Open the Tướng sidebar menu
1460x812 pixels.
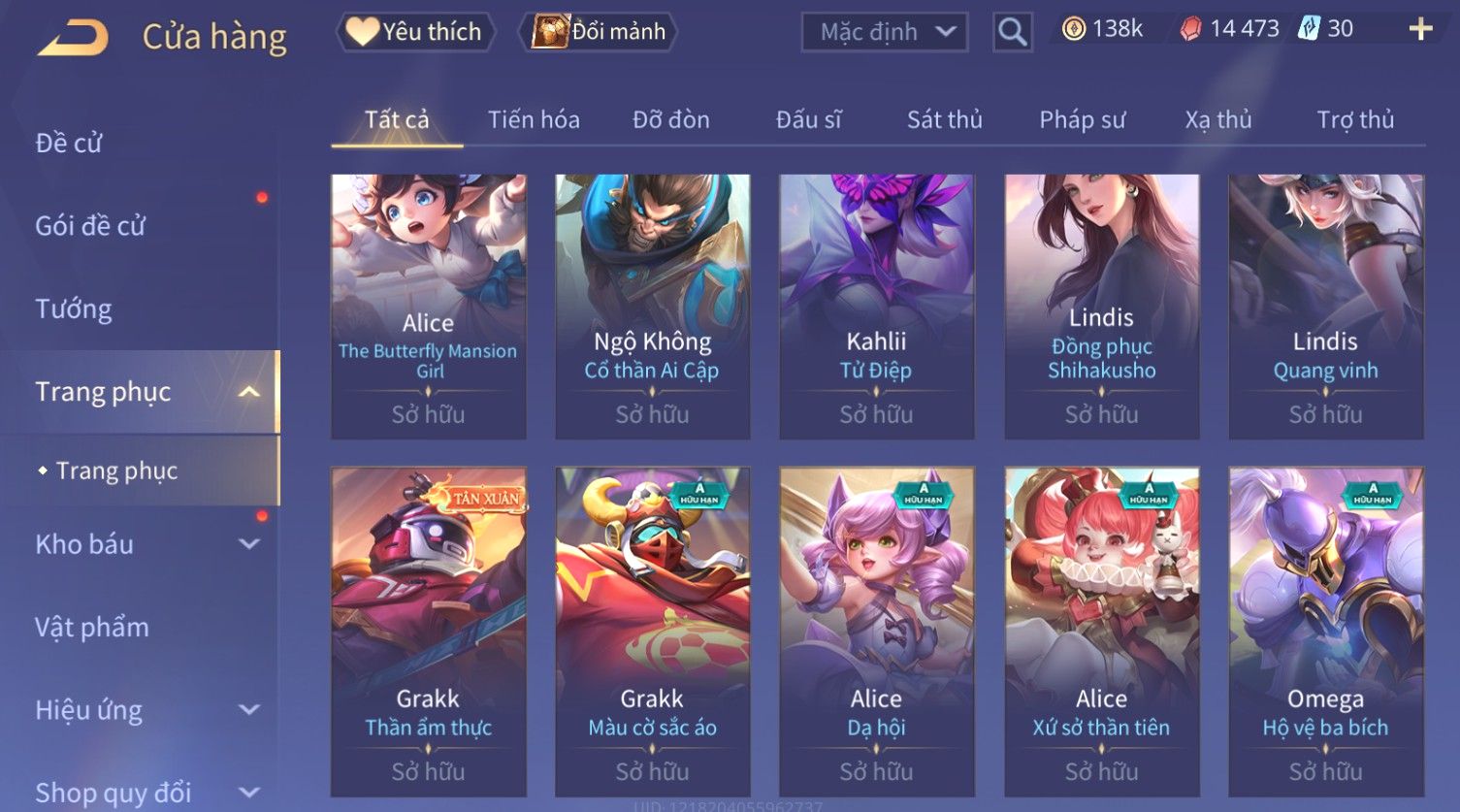[x=74, y=309]
